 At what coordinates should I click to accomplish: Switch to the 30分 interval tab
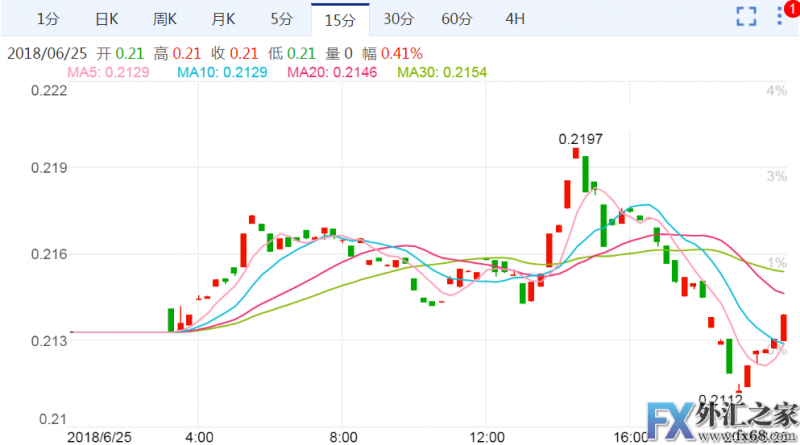coord(398,19)
